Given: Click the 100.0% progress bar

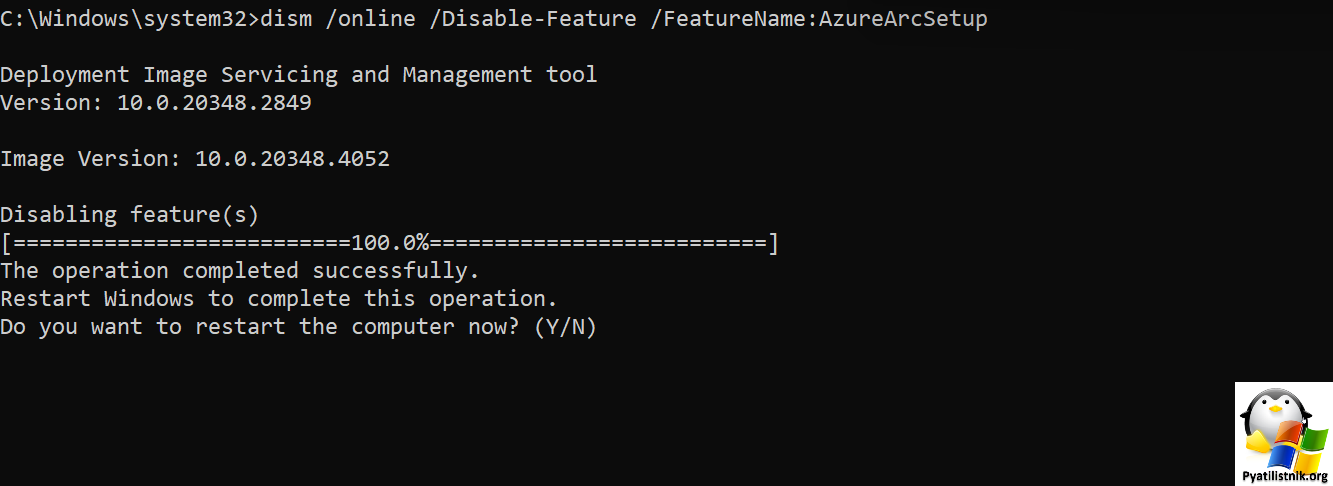Looking at the screenshot, I should pos(390,243).
